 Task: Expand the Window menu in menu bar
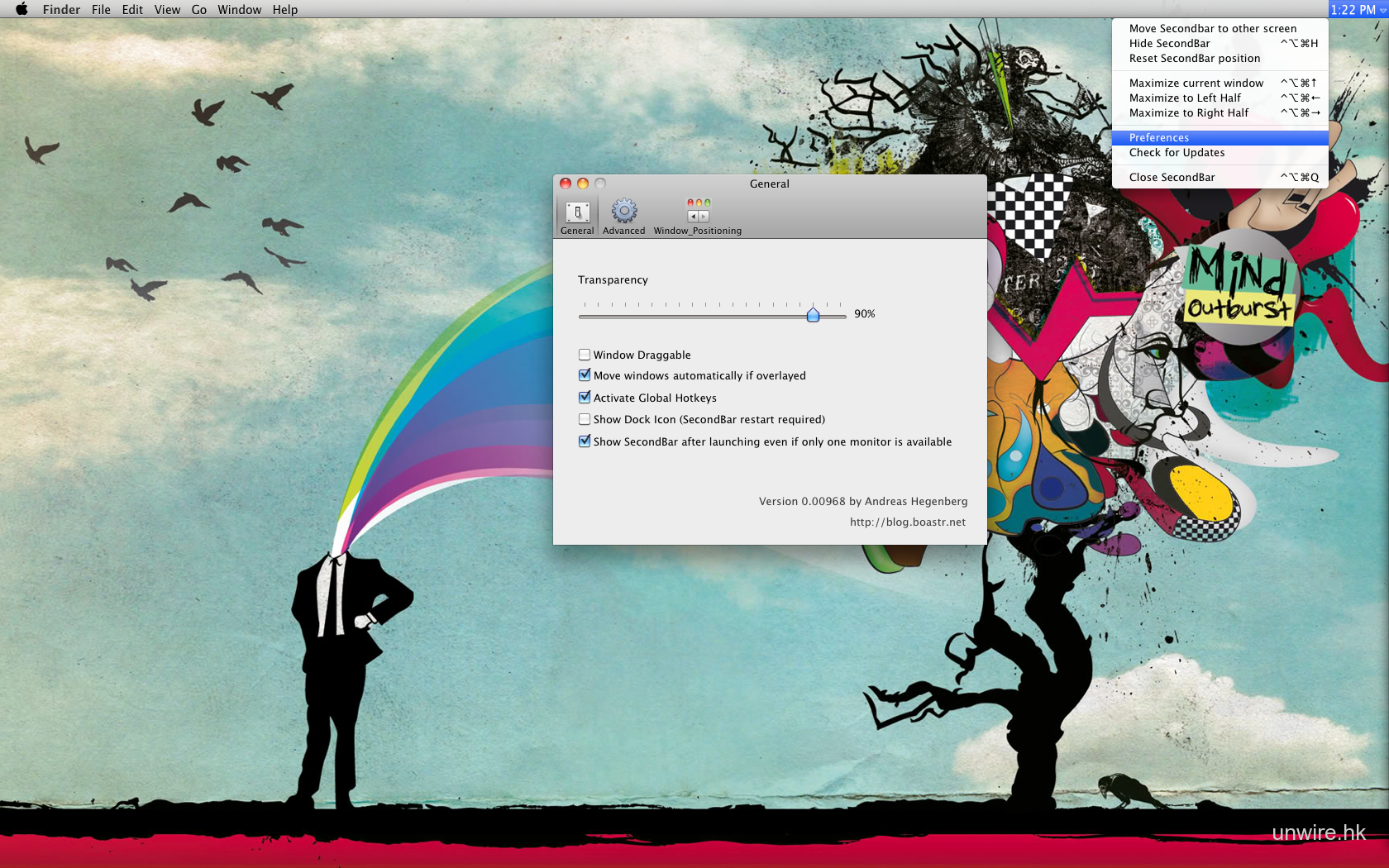[239, 9]
